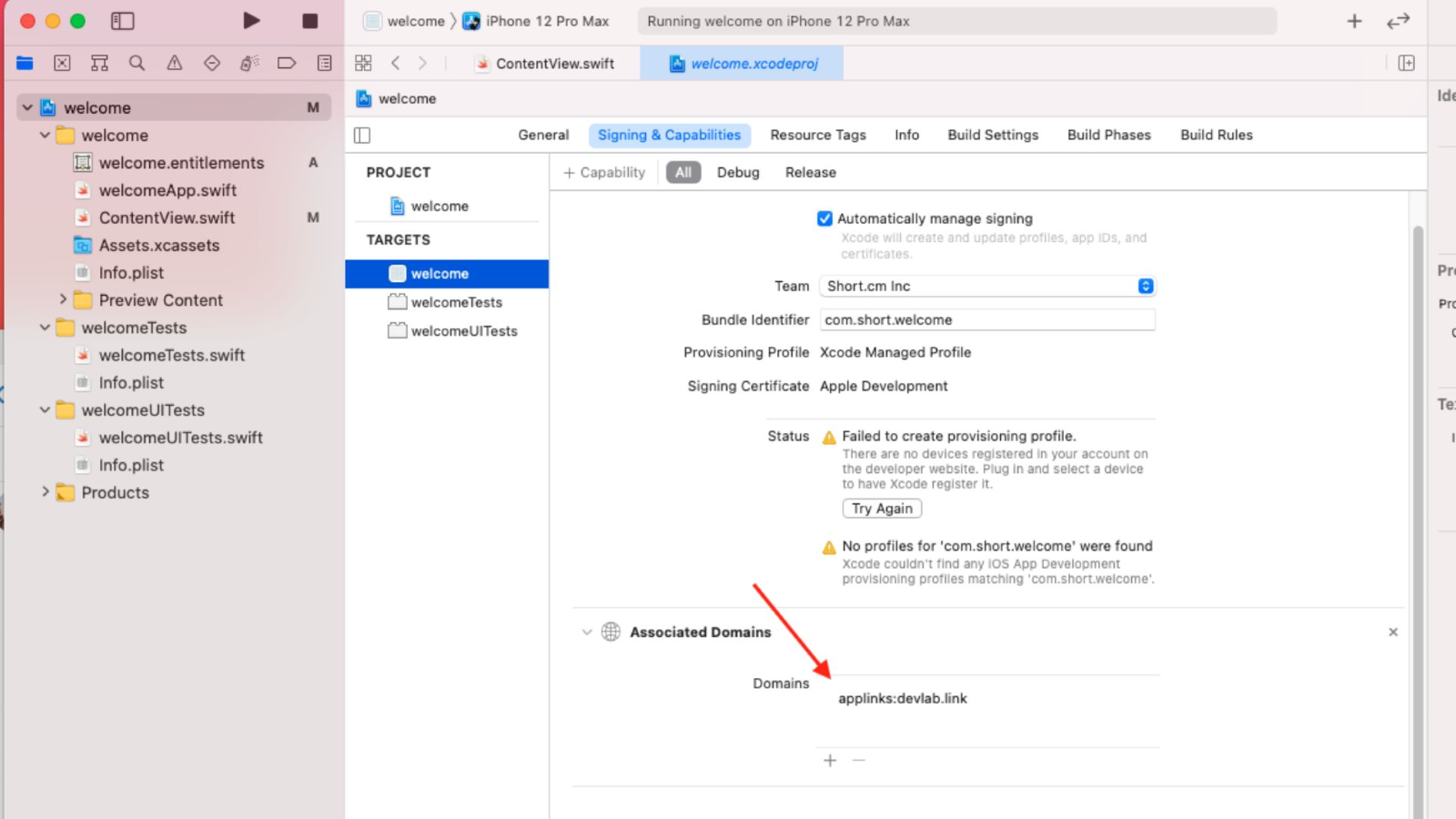The image size is (1456, 819).
Task: Open the related items grid icon
Action: coord(363,63)
